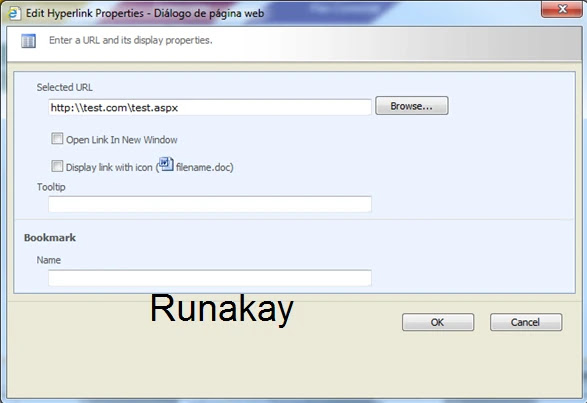Click "Enter a URL and its display properties." text
587x403 pixels.
(131, 40)
